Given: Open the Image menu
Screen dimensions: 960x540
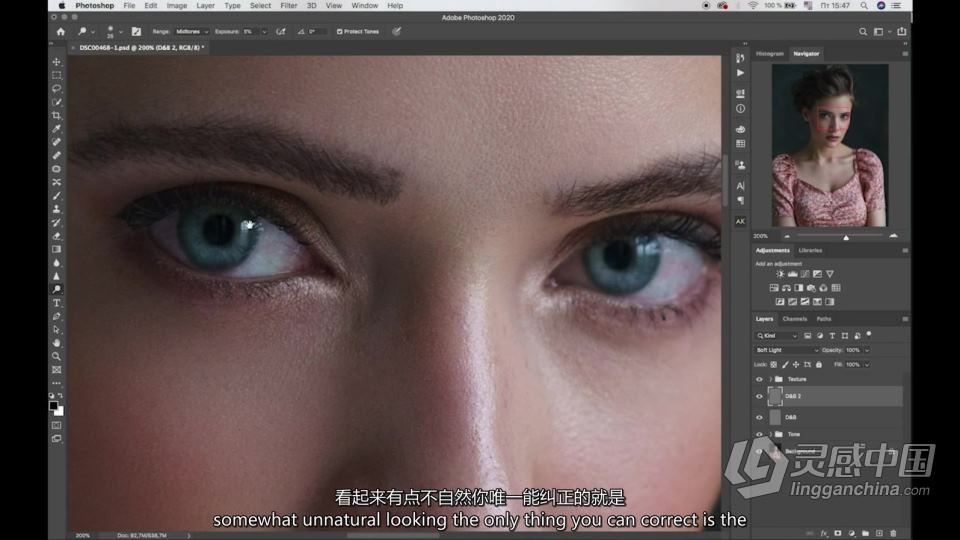Looking at the screenshot, I should click(x=176, y=6).
